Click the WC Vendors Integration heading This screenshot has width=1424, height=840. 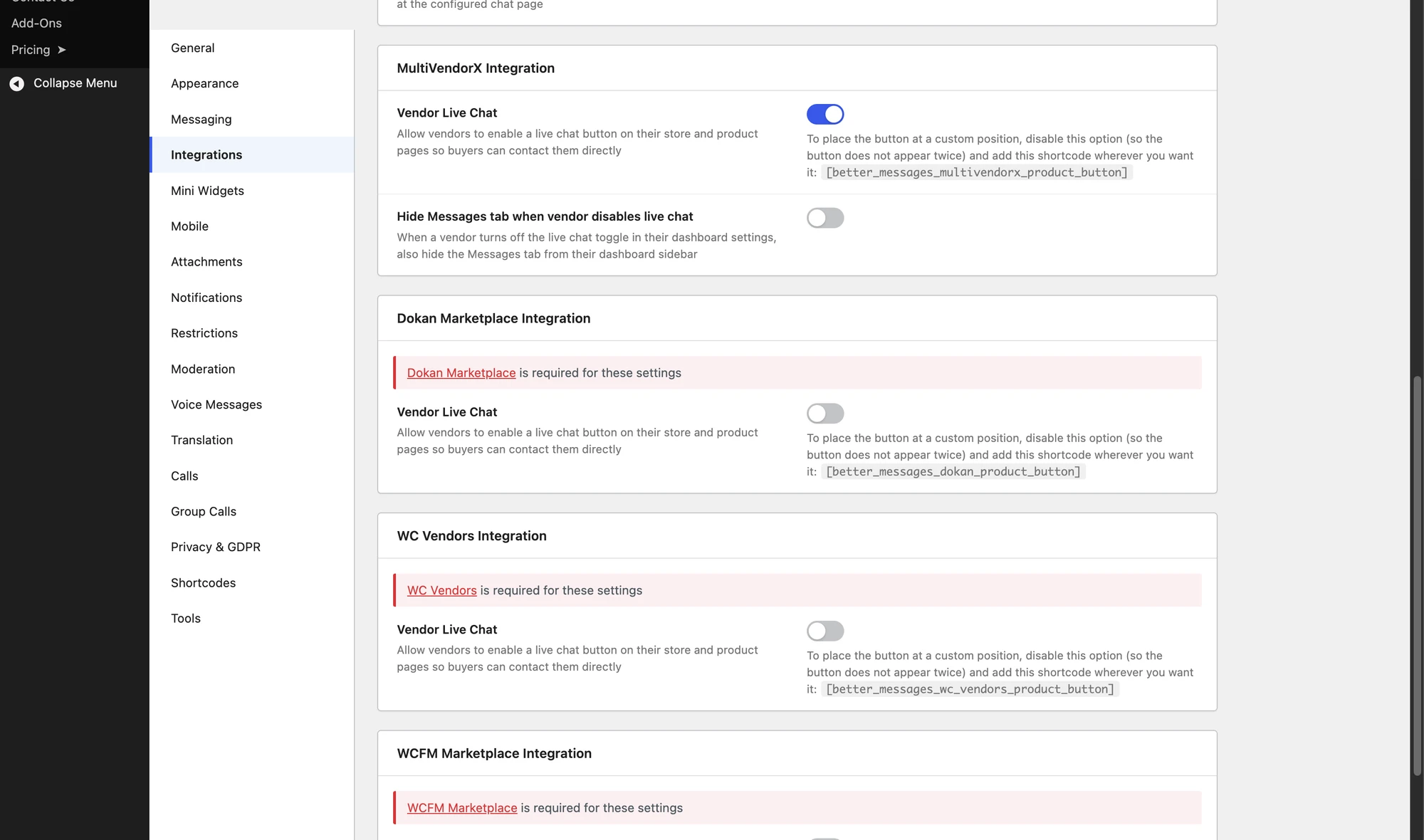pyautogui.click(x=471, y=536)
